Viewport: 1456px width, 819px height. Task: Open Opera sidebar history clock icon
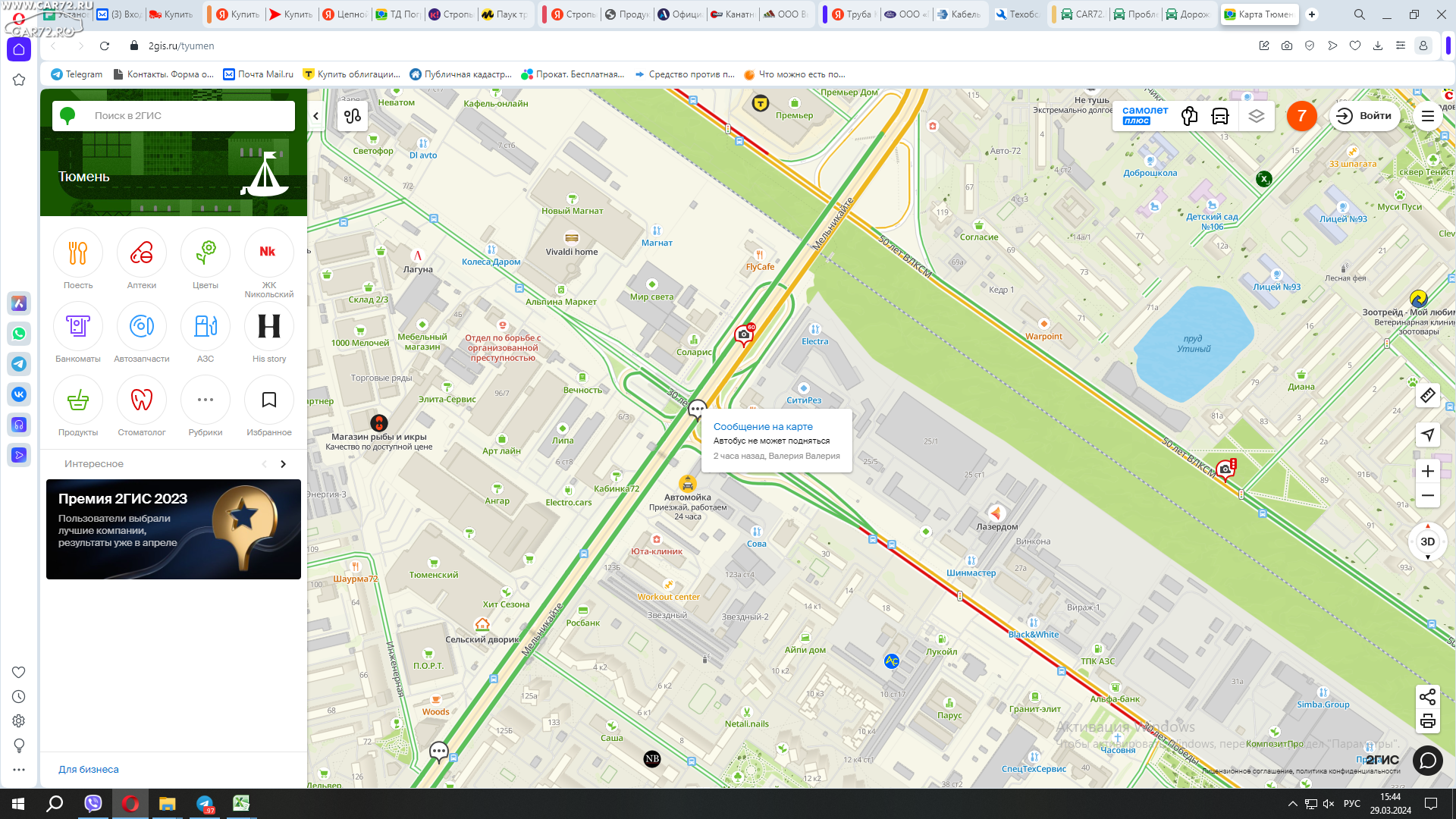19,697
